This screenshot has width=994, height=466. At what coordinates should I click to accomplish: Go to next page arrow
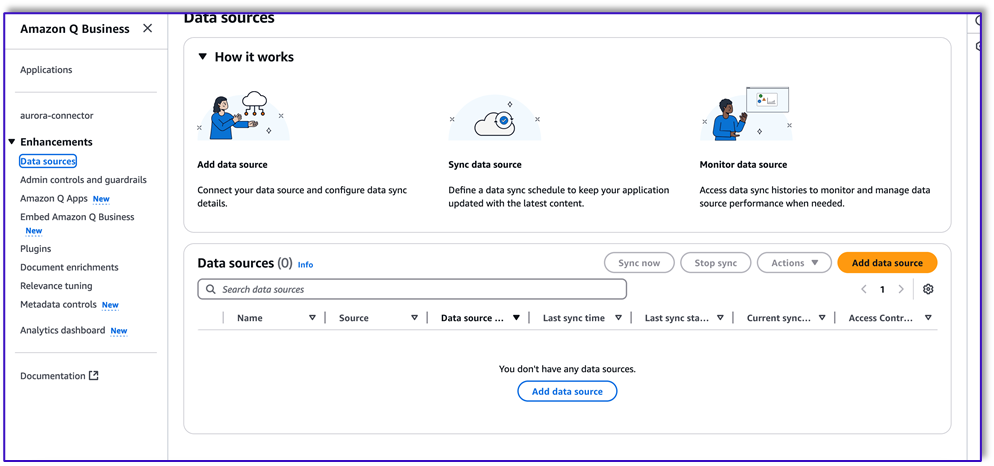click(x=901, y=289)
